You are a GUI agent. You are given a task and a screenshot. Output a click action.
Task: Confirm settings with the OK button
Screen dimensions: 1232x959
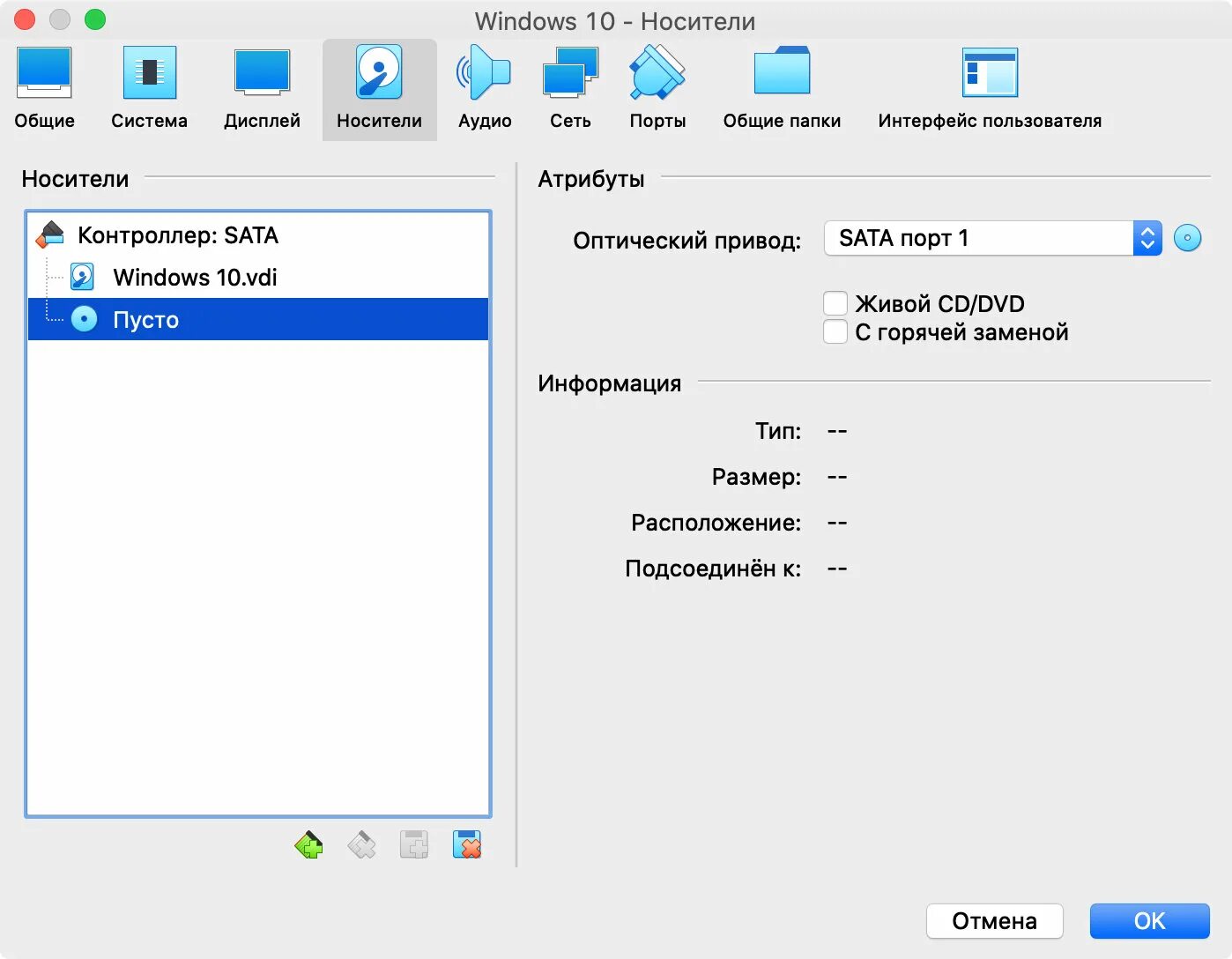coord(1148,920)
